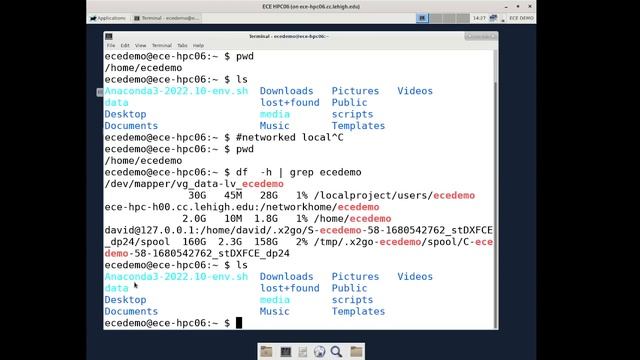Click the "david@127.0.0.1:/home/david/.x2go" line
640x360 pixels.
pyautogui.click(x=298, y=231)
